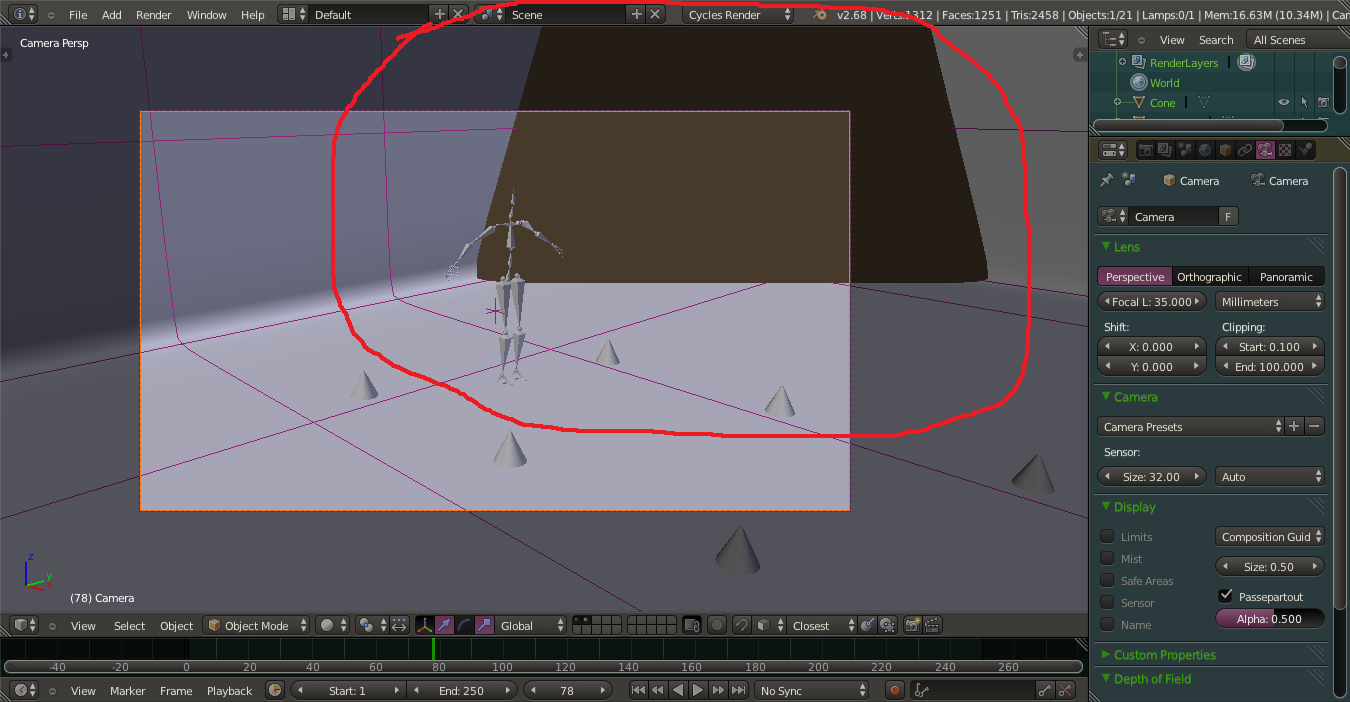Play the animation forward

coord(698,690)
